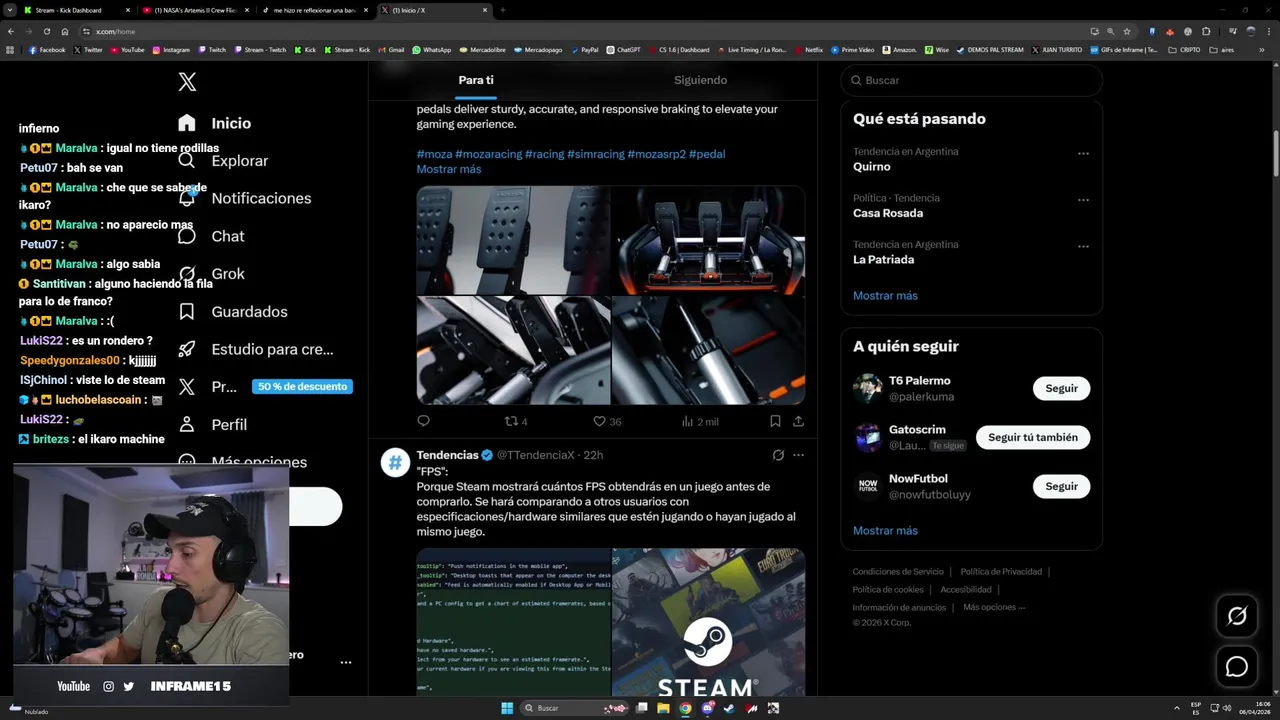Open Windows Start menu

pyautogui.click(x=507, y=708)
